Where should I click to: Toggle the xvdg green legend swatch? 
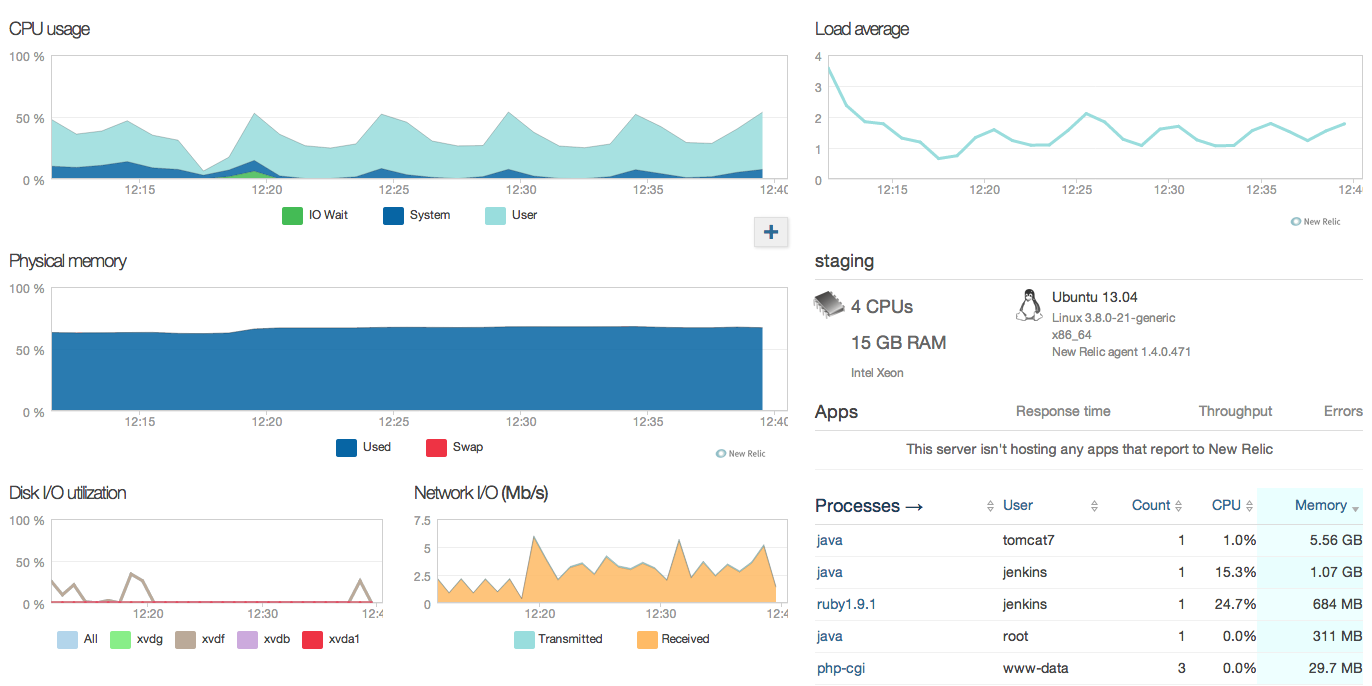(120, 639)
